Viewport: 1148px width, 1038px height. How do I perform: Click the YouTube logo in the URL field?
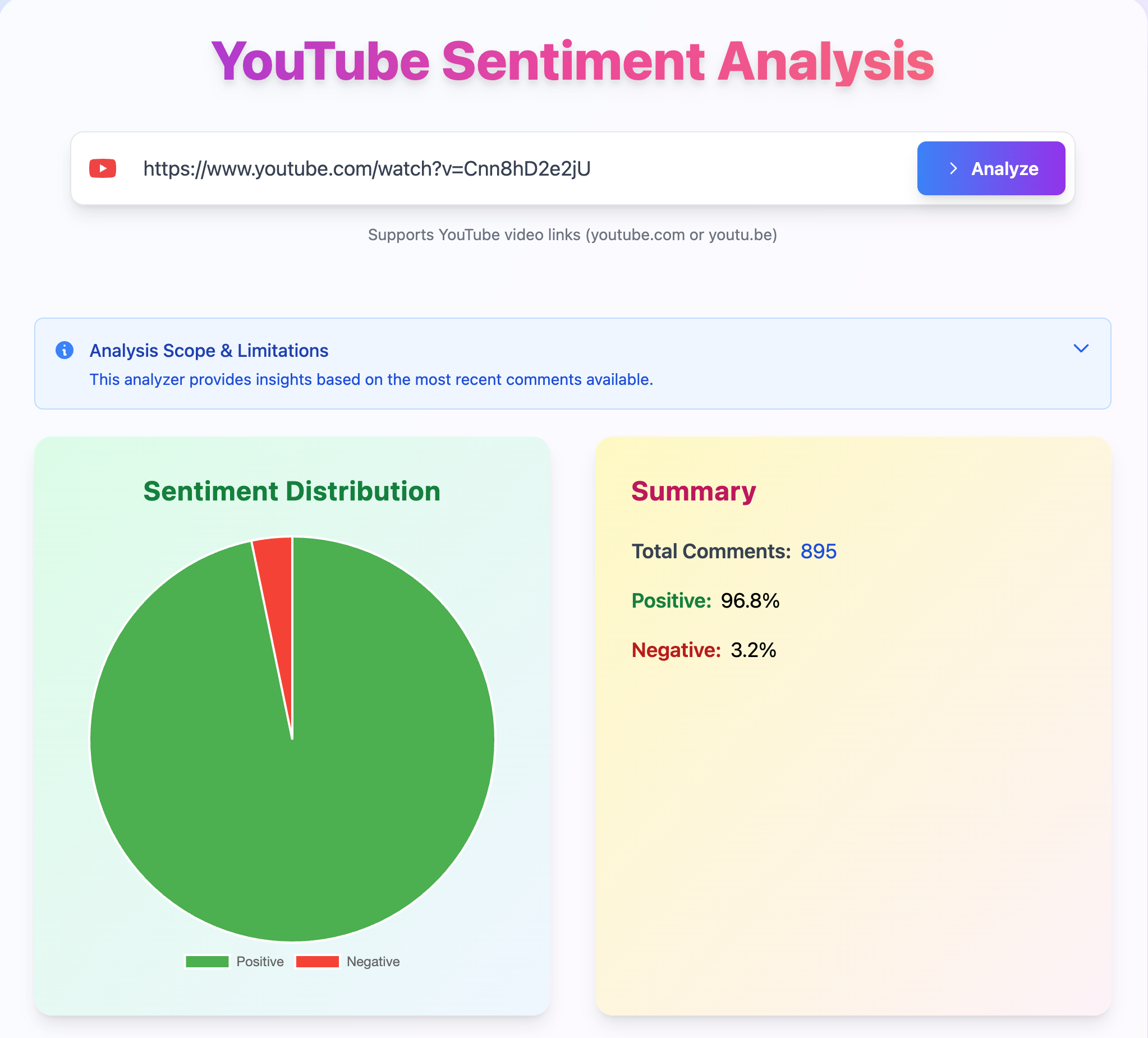coord(103,168)
